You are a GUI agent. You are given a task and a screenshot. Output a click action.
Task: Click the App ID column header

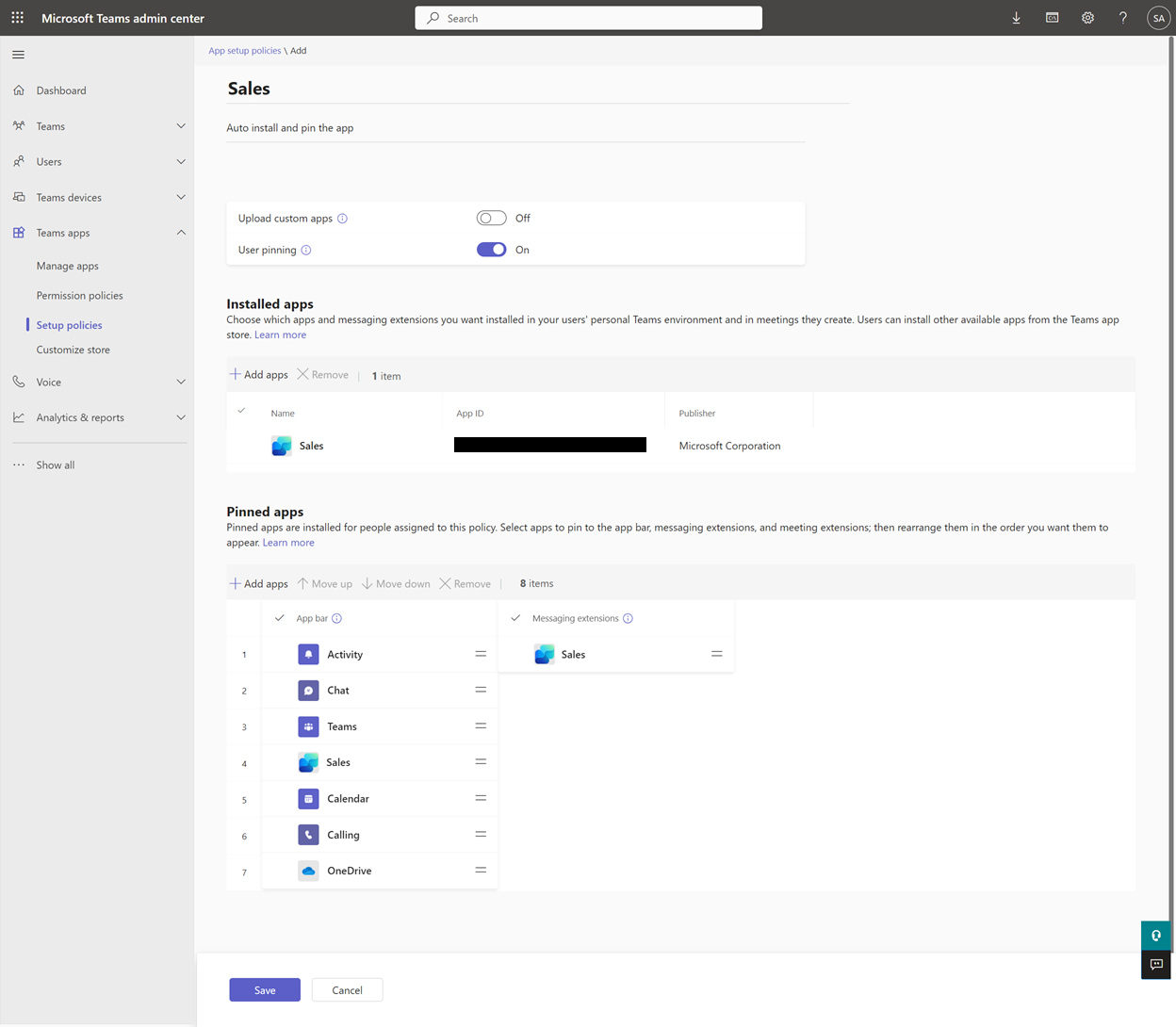tap(470, 413)
